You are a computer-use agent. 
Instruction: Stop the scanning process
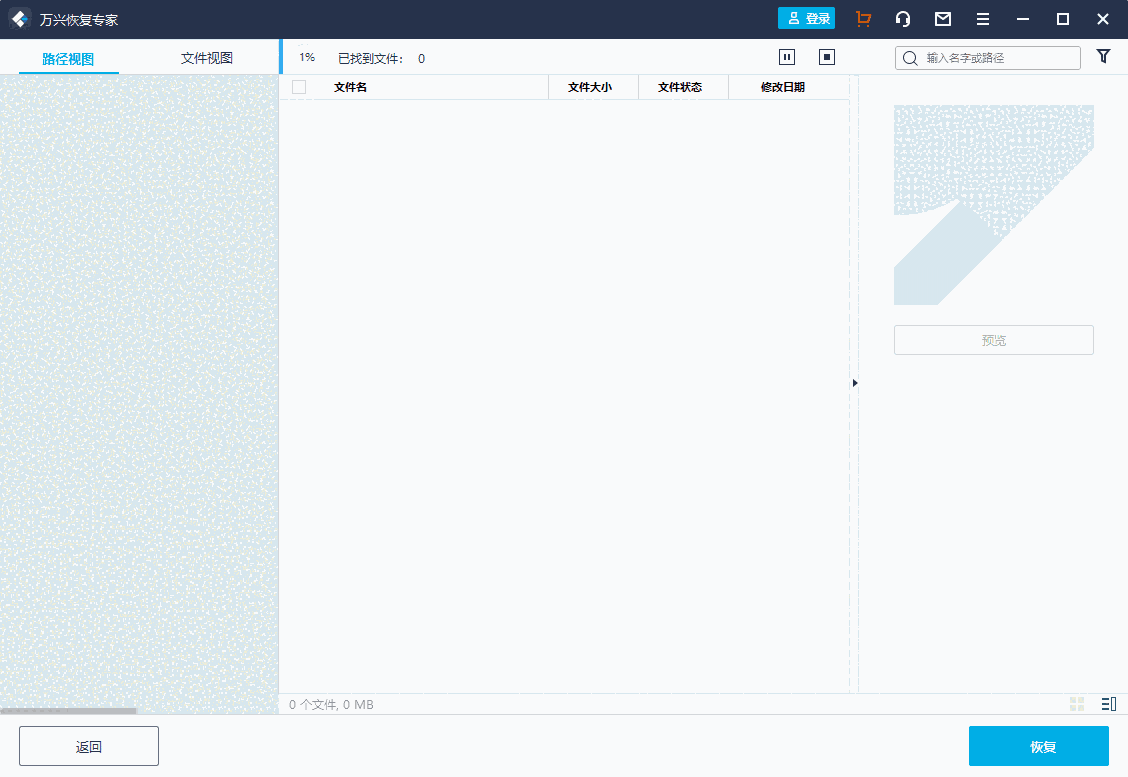pos(827,58)
